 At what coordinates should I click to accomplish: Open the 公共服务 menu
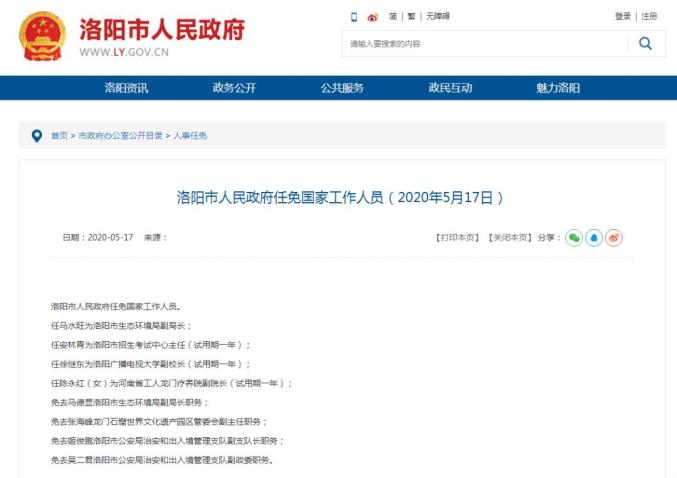pos(342,88)
